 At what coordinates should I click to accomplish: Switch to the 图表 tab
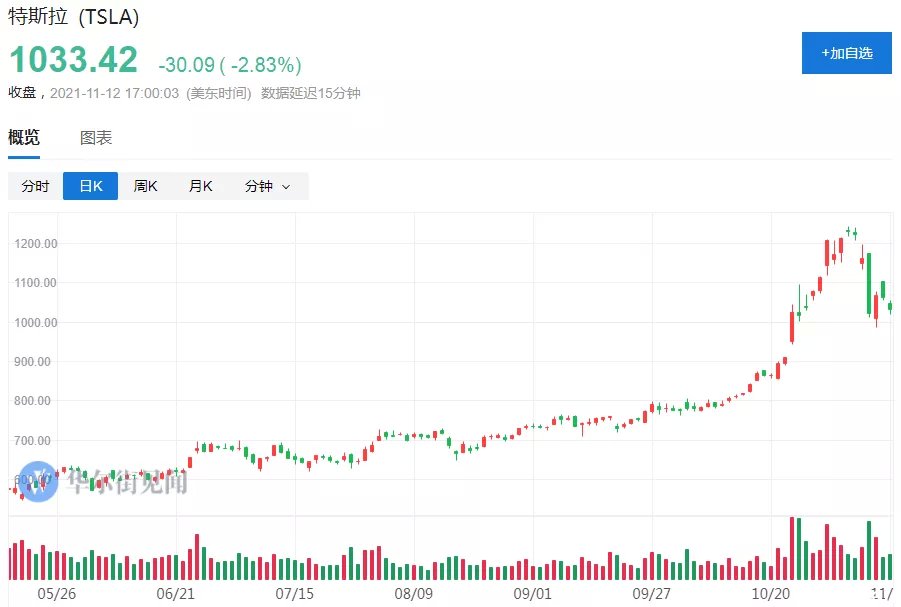point(96,137)
